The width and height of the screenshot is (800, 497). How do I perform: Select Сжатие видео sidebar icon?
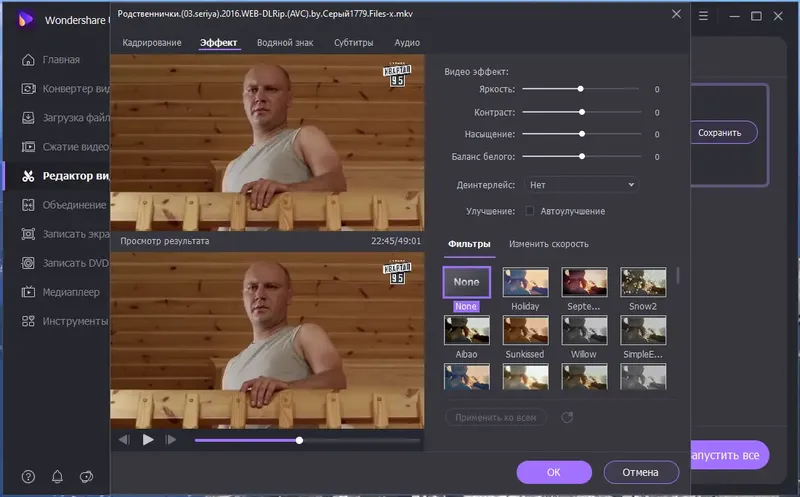28,147
